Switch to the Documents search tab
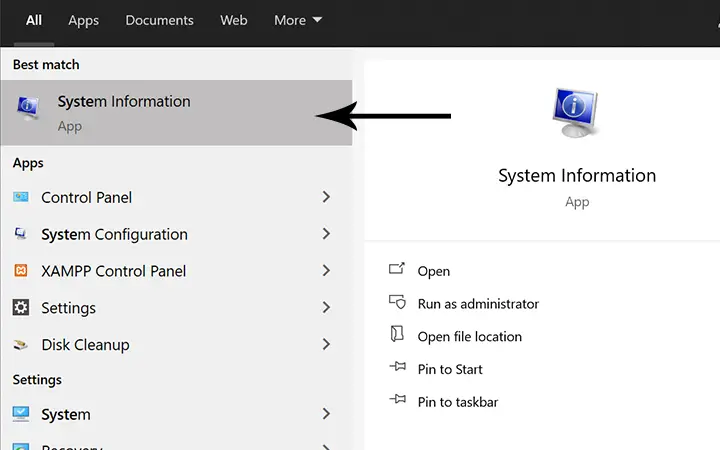Screen dimensions: 720x450 coord(159,20)
